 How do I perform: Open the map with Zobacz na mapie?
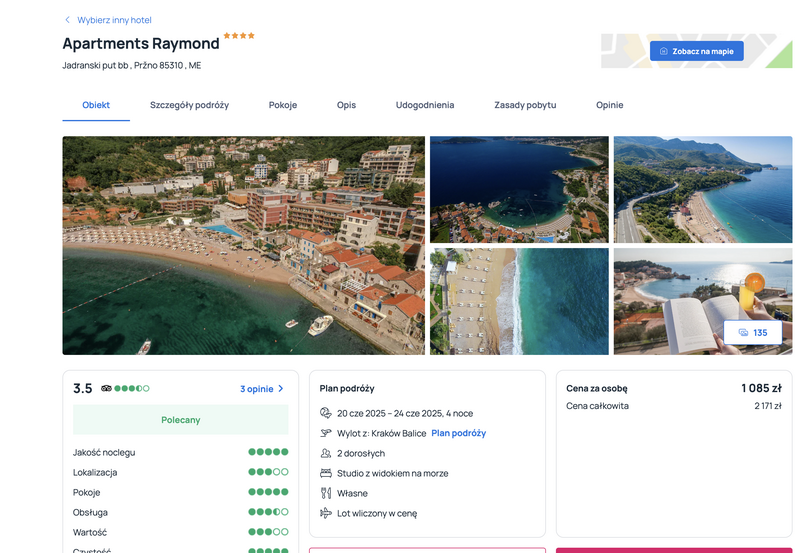pos(696,51)
